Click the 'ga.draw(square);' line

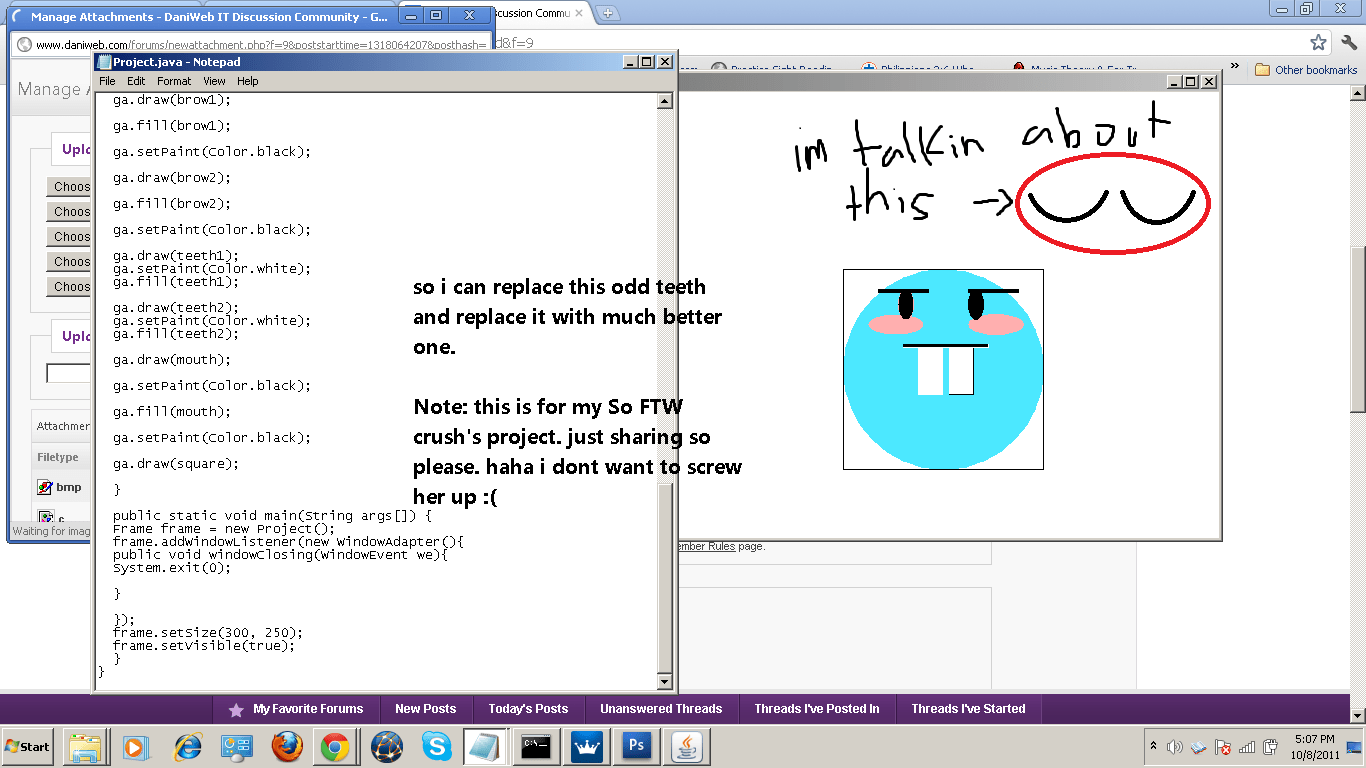(x=176, y=464)
